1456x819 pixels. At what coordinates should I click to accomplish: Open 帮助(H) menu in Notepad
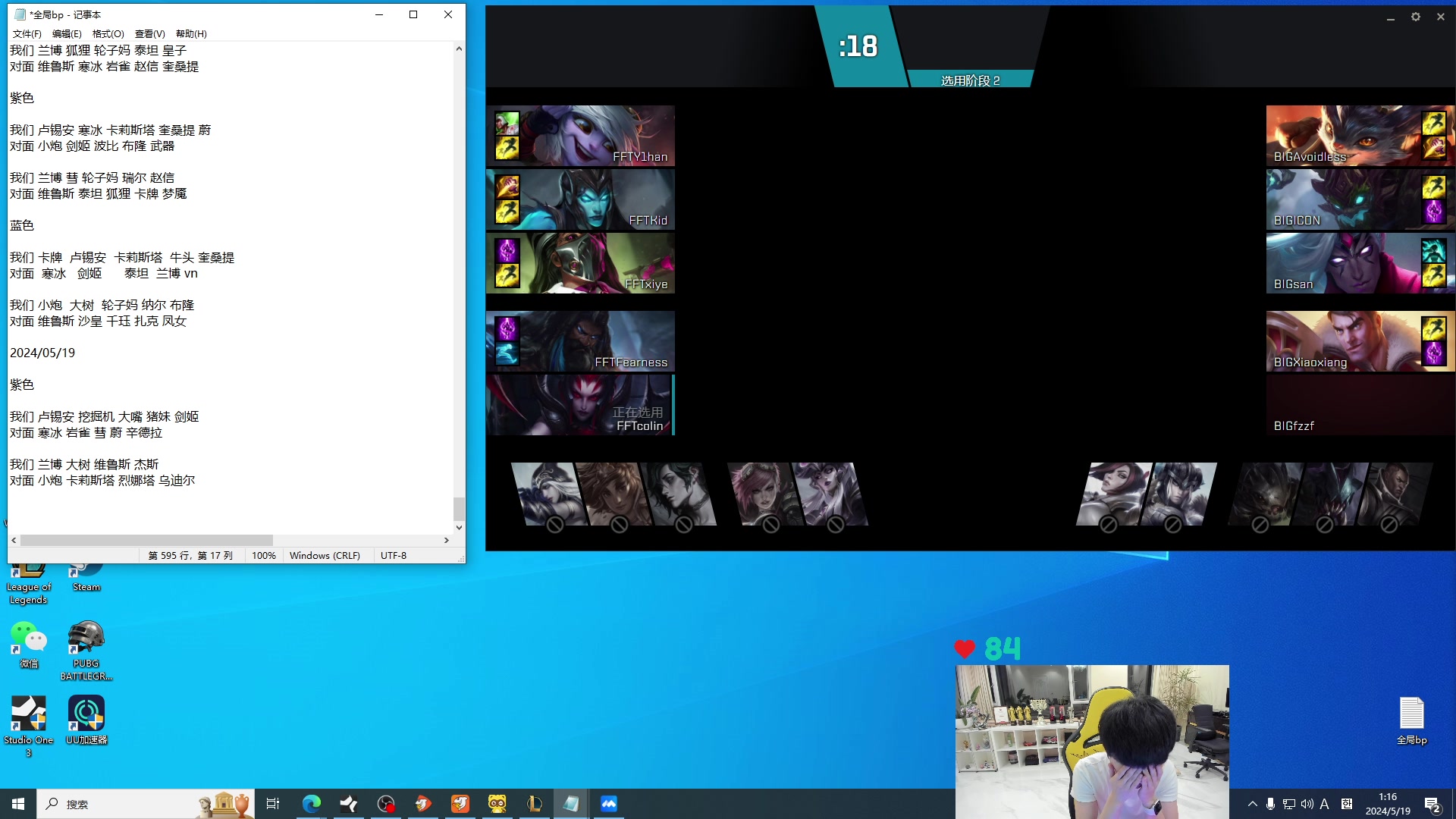tap(191, 33)
